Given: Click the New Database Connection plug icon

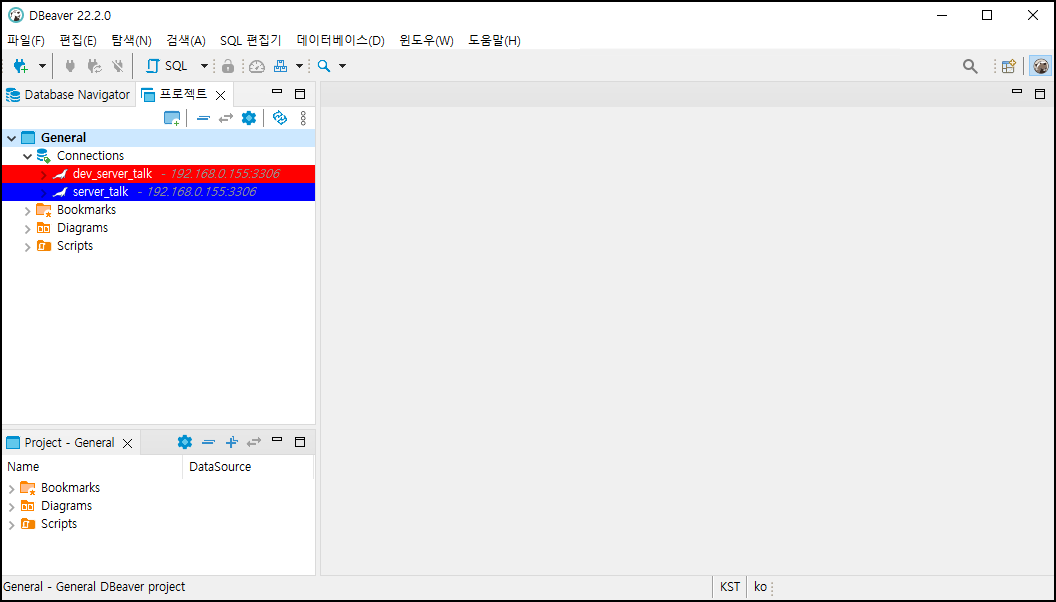Looking at the screenshot, I should (21, 66).
